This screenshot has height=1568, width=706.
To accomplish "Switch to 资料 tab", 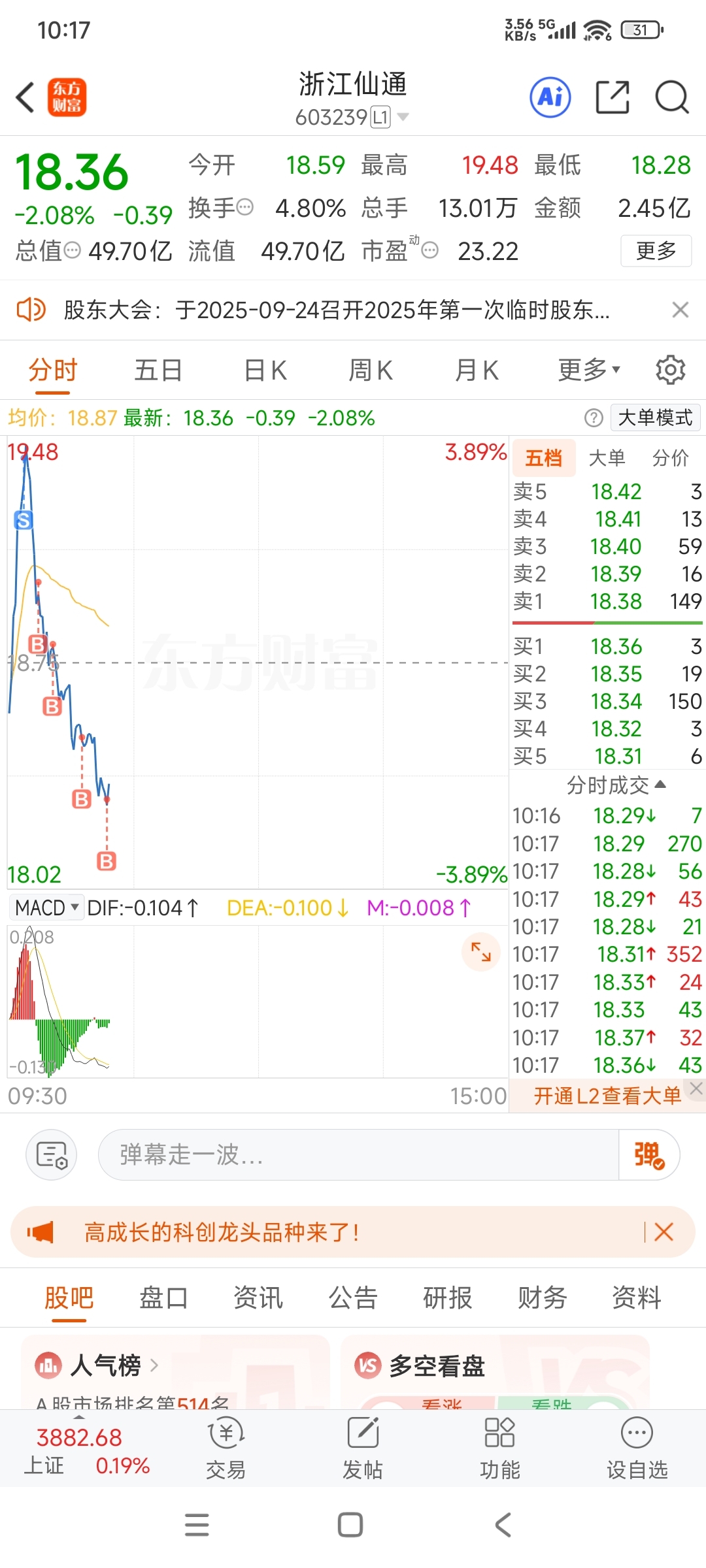I will (x=637, y=1298).
